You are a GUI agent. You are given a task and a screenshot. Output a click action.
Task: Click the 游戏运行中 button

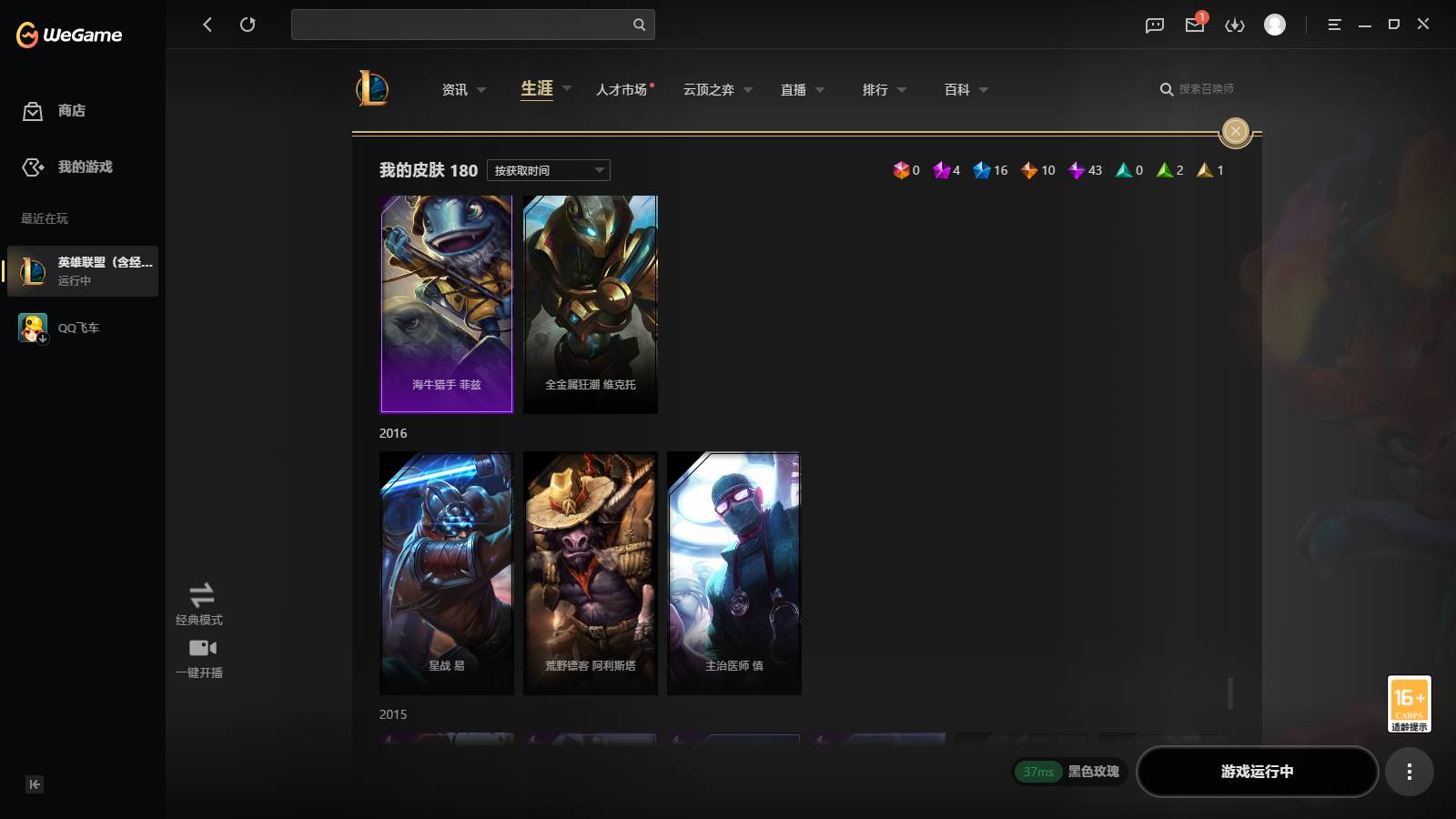(x=1257, y=772)
